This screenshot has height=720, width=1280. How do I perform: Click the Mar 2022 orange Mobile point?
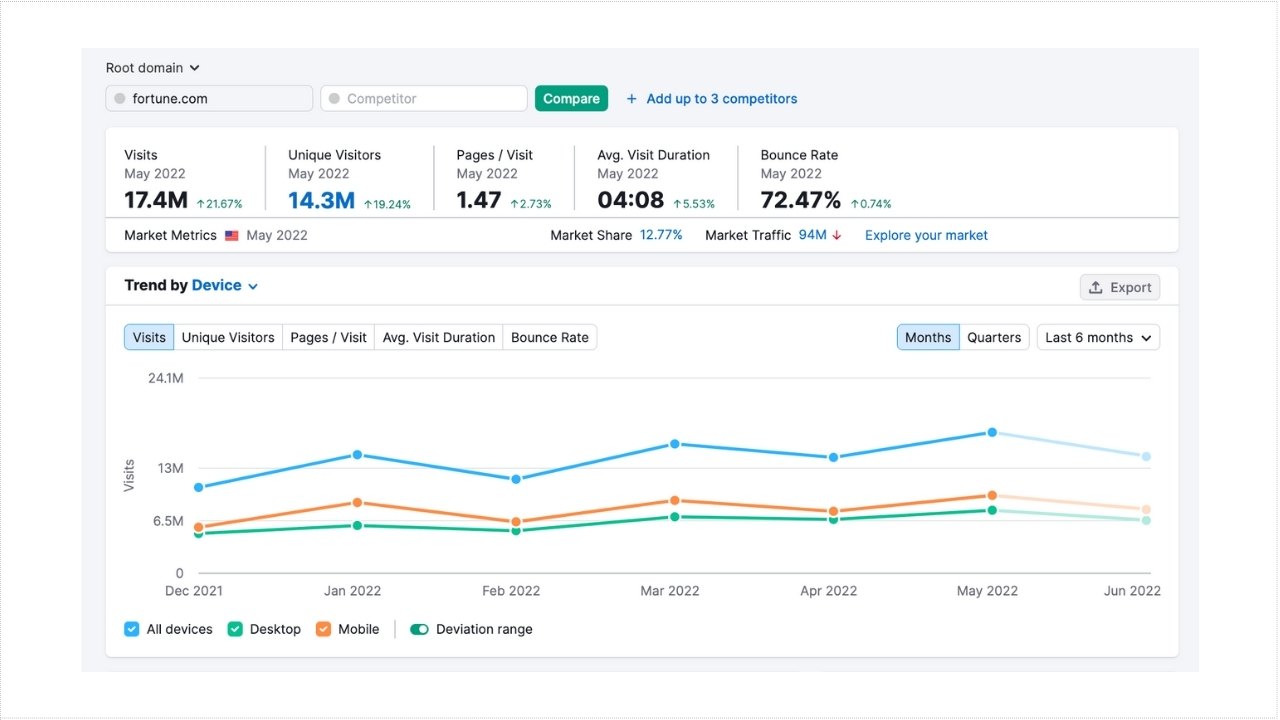(x=675, y=500)
